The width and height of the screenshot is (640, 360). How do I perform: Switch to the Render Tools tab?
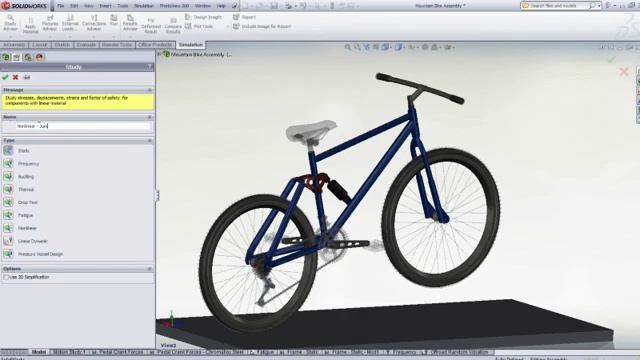(117, 45)
